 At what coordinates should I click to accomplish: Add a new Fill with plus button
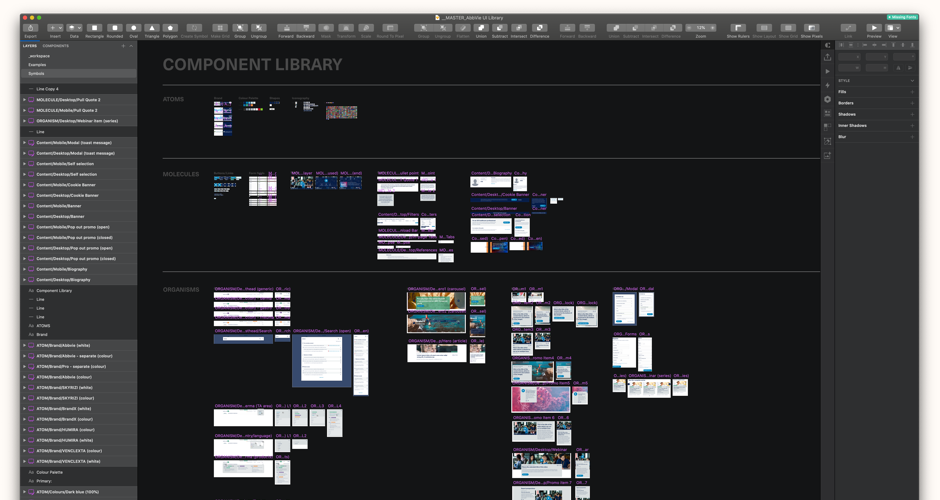click(912, 92)
